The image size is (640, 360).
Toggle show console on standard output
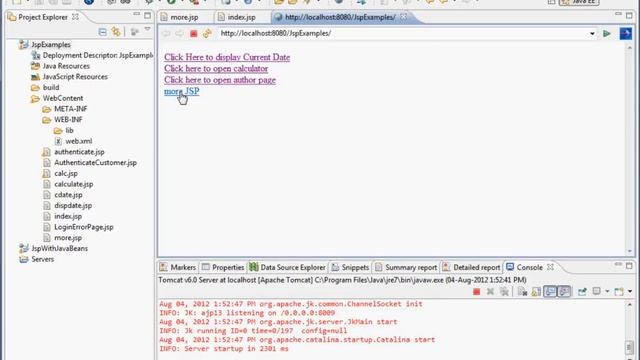tap(550, 291)
